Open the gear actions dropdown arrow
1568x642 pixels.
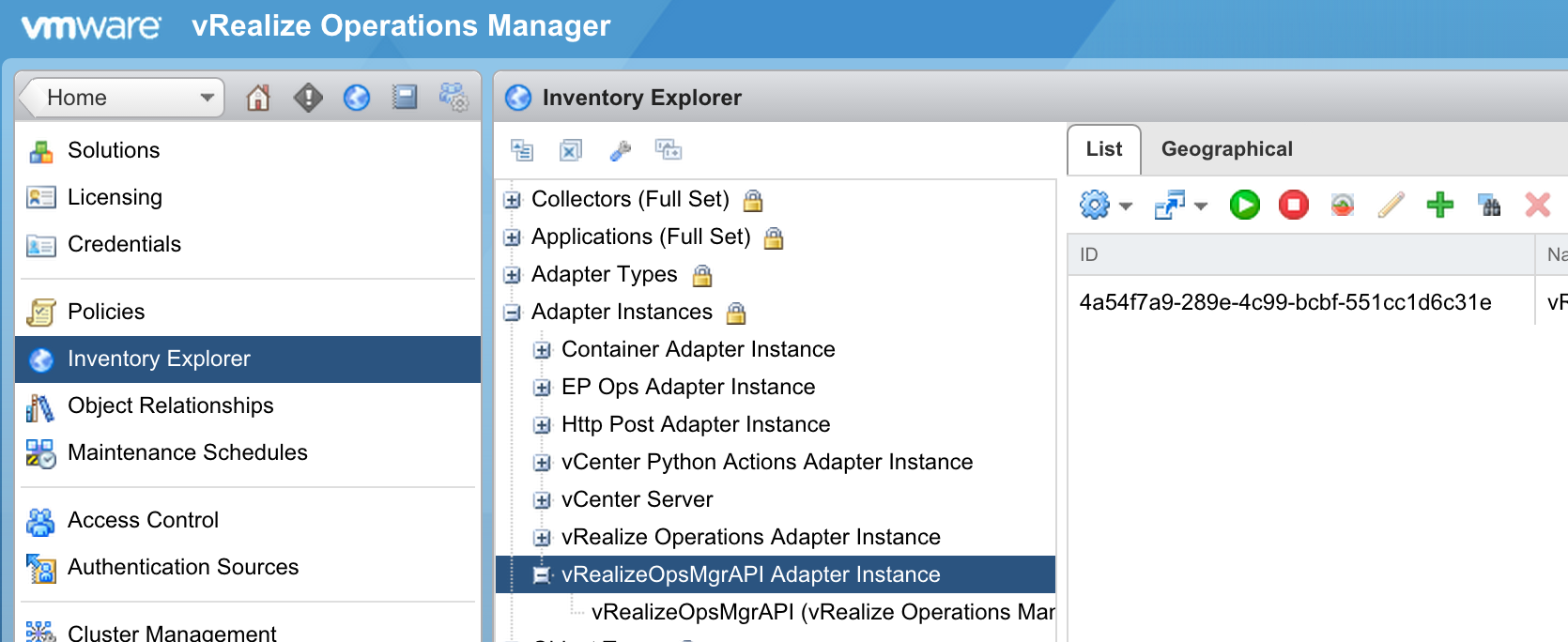pyautogui.click(x=1126, y=206)
